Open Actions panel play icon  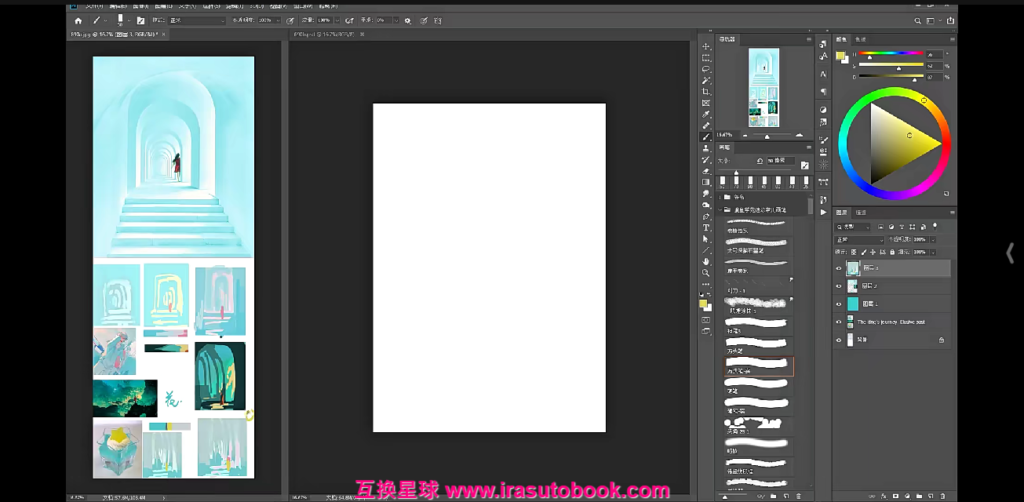coord(824,212)
